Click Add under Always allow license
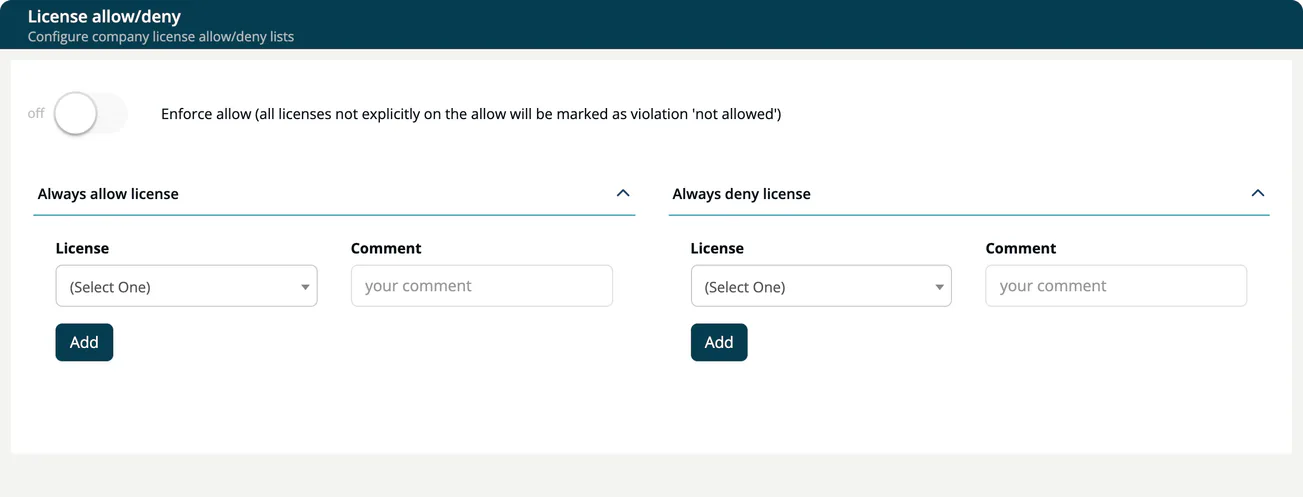Viewport: 1303px width, 497px height. tap(84, 342)
